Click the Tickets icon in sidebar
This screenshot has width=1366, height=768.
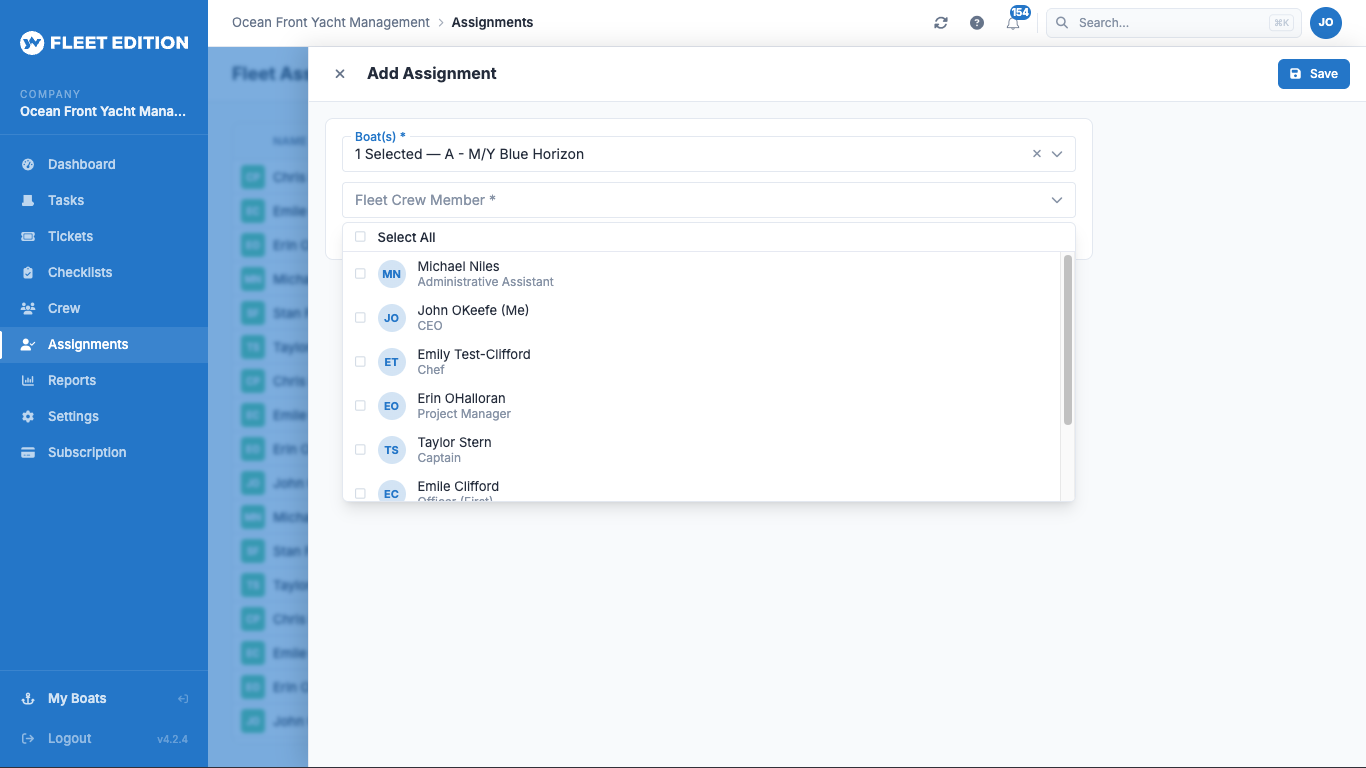point(28,236)
